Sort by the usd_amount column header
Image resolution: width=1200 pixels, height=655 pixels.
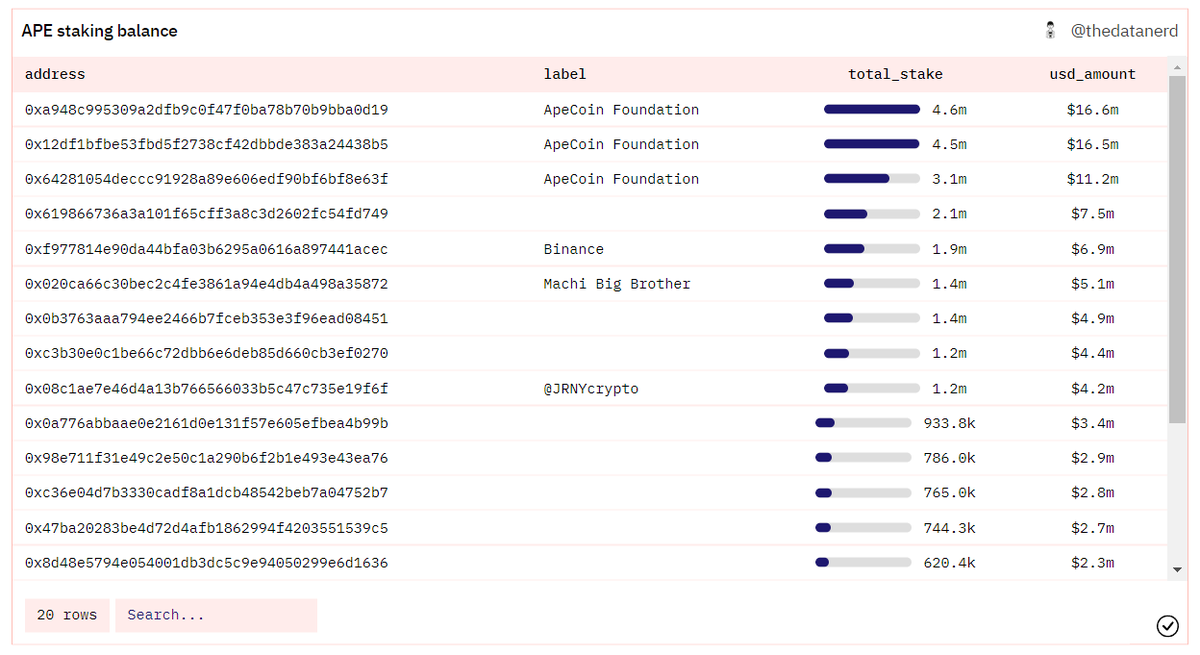click(x=1093, y=73)
